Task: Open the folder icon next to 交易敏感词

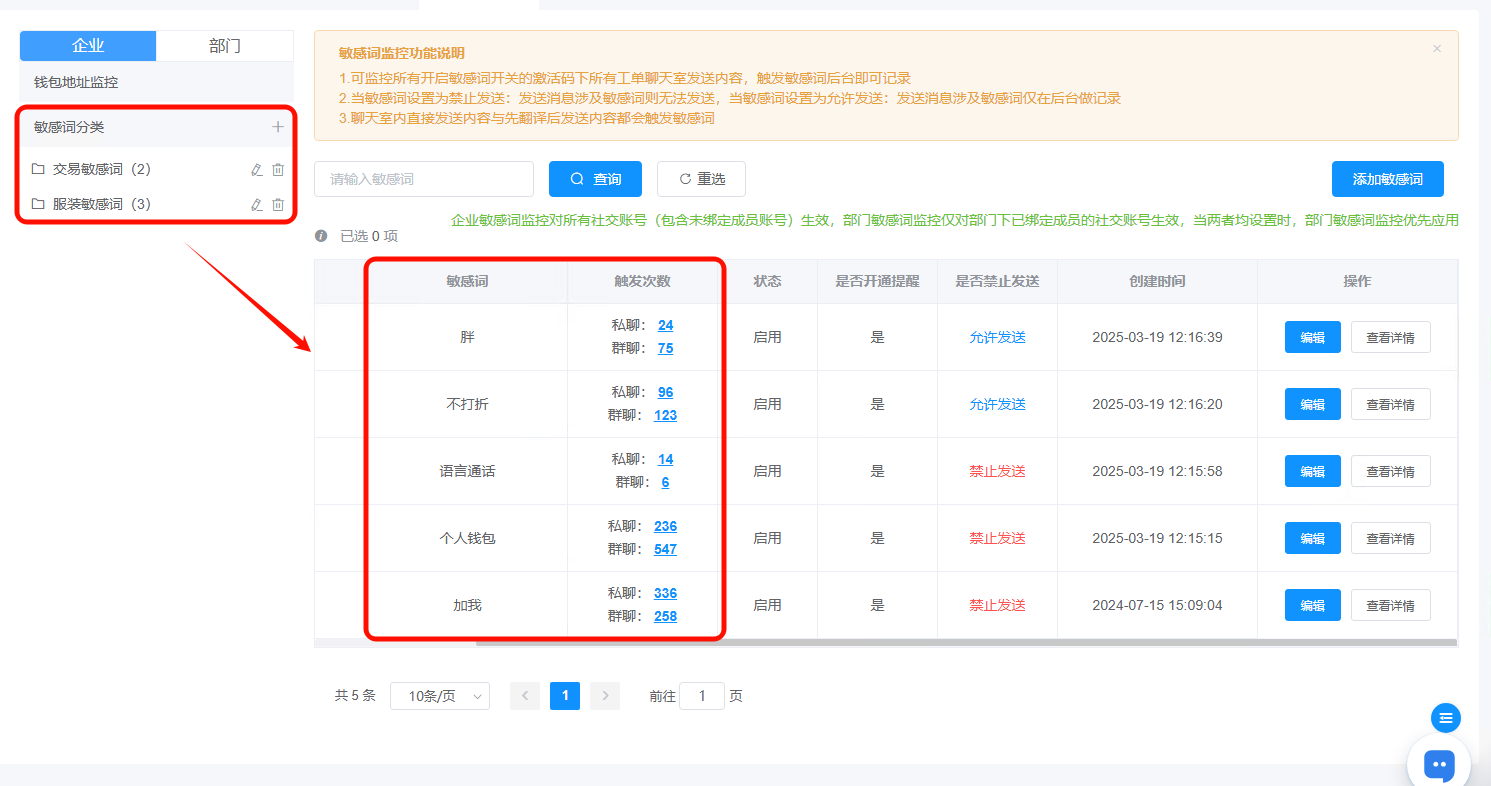Action: pos(37,169)
